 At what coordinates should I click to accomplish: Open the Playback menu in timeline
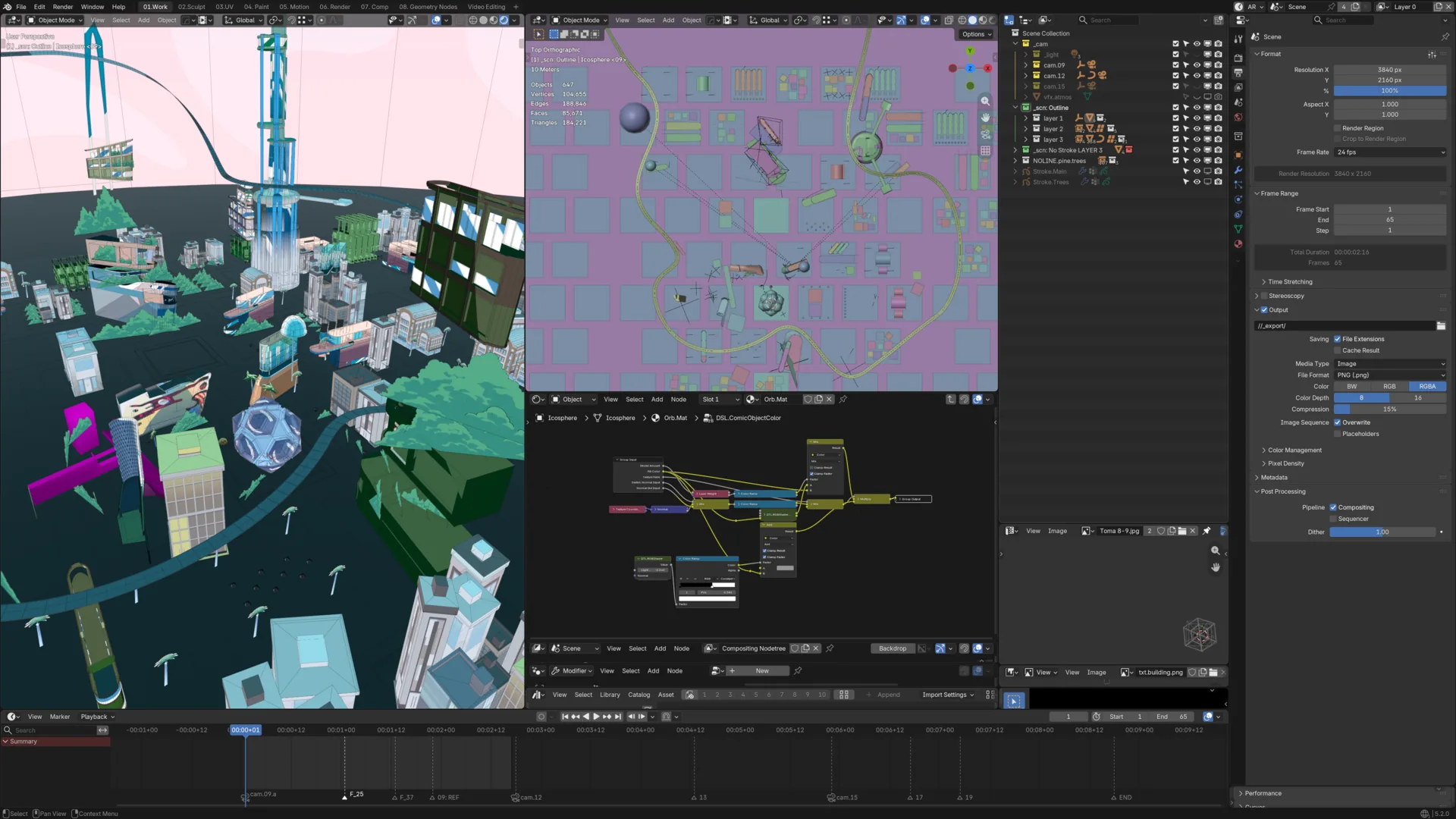(x=97, y=717)
